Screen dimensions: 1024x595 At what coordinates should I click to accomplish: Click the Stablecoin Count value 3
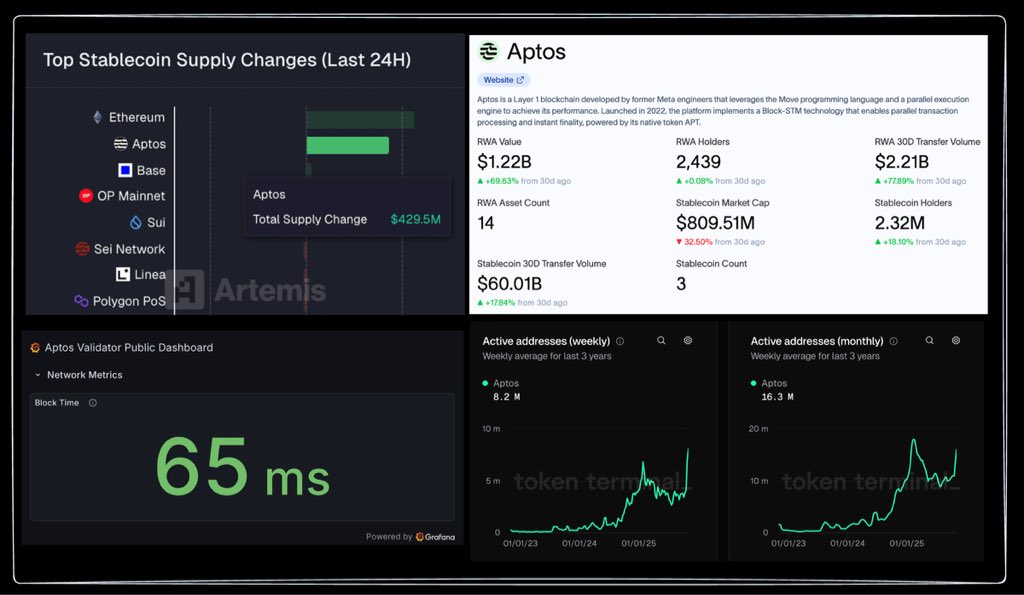681,283
